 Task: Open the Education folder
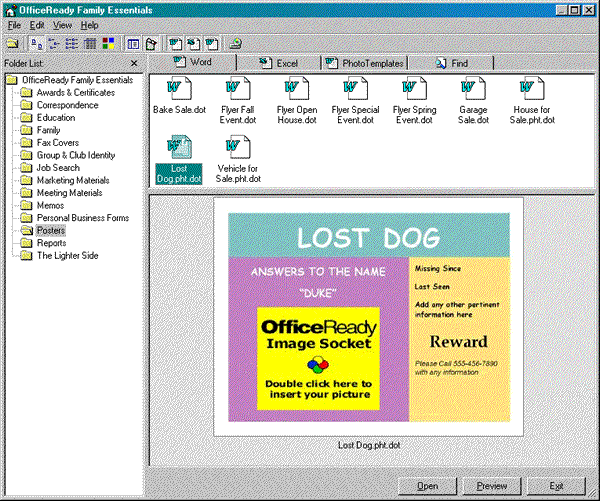pos(48,117)
